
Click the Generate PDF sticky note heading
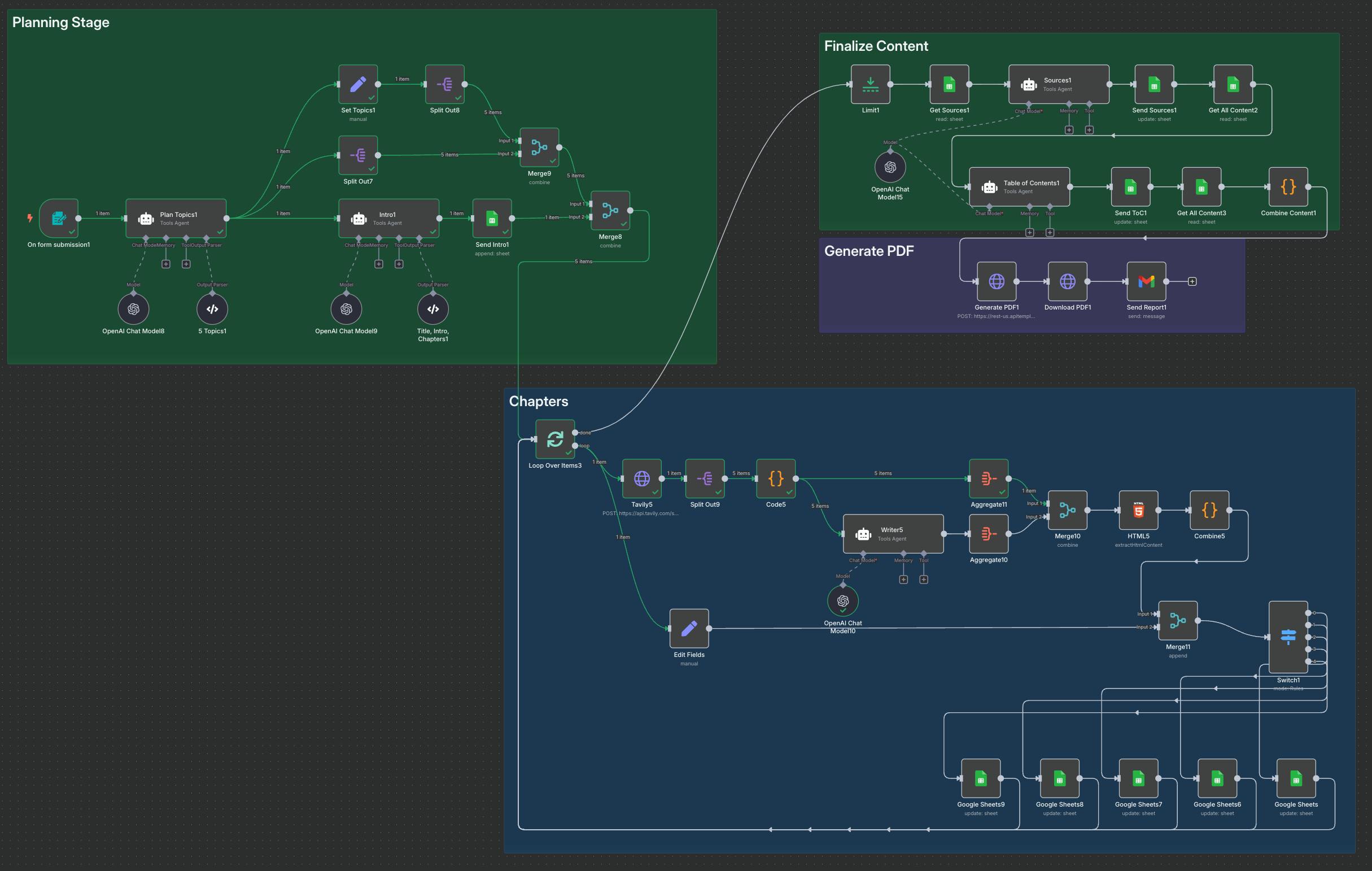[x=868, y=251]
